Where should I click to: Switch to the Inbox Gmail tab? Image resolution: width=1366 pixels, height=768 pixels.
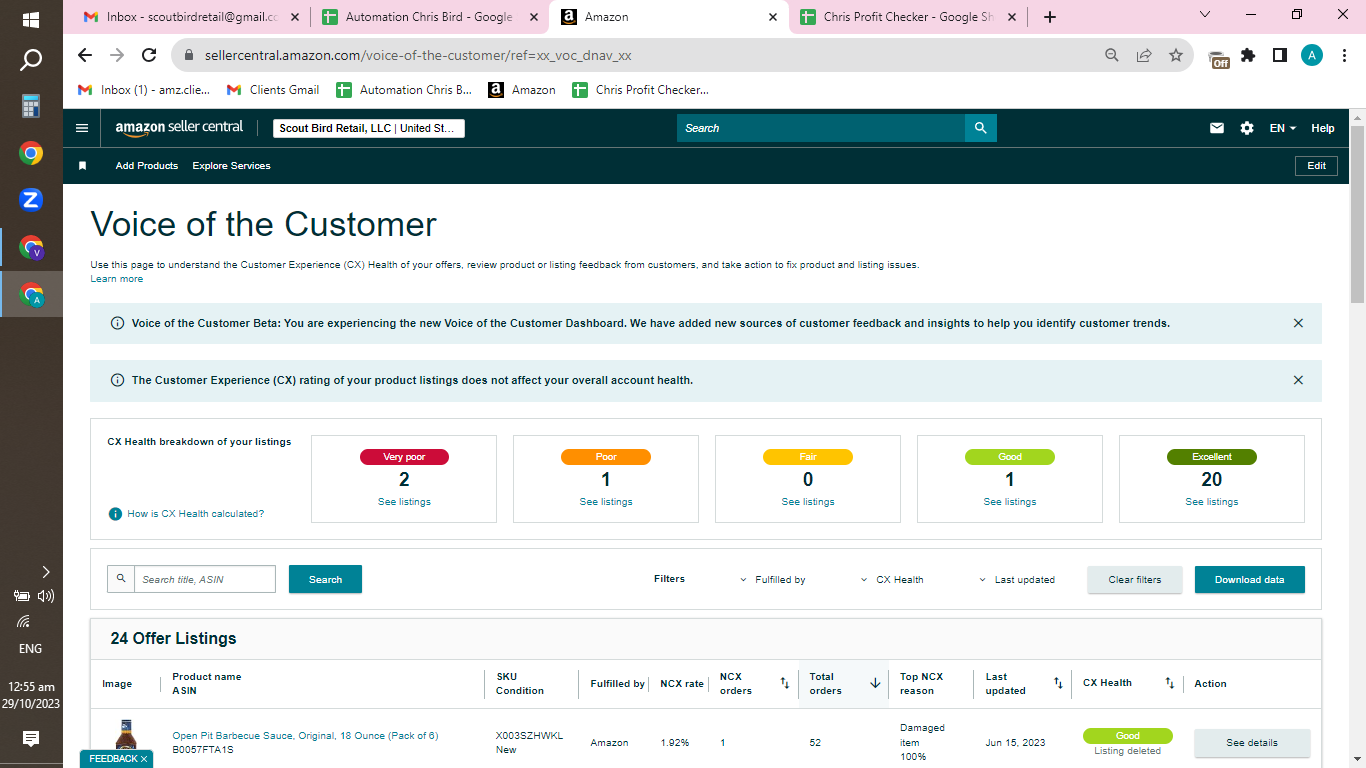tap(191, 17)
